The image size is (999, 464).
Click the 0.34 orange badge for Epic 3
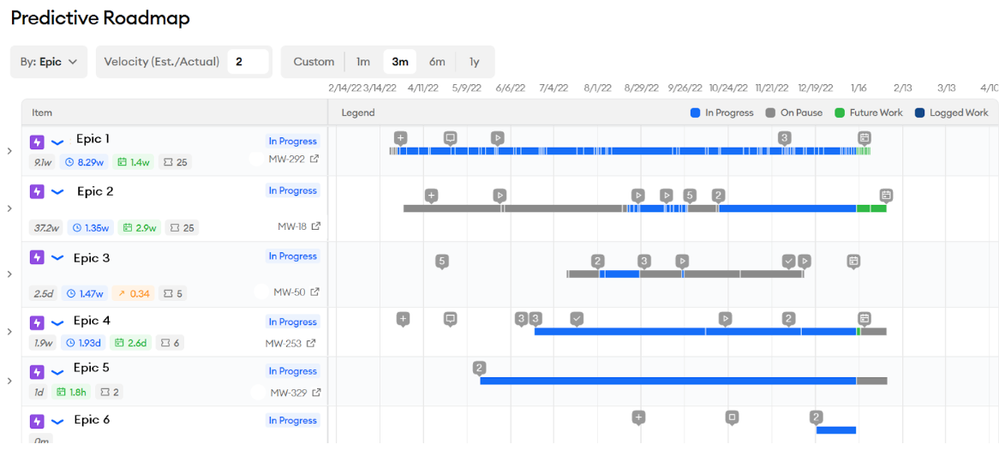(x=133, y=294)
